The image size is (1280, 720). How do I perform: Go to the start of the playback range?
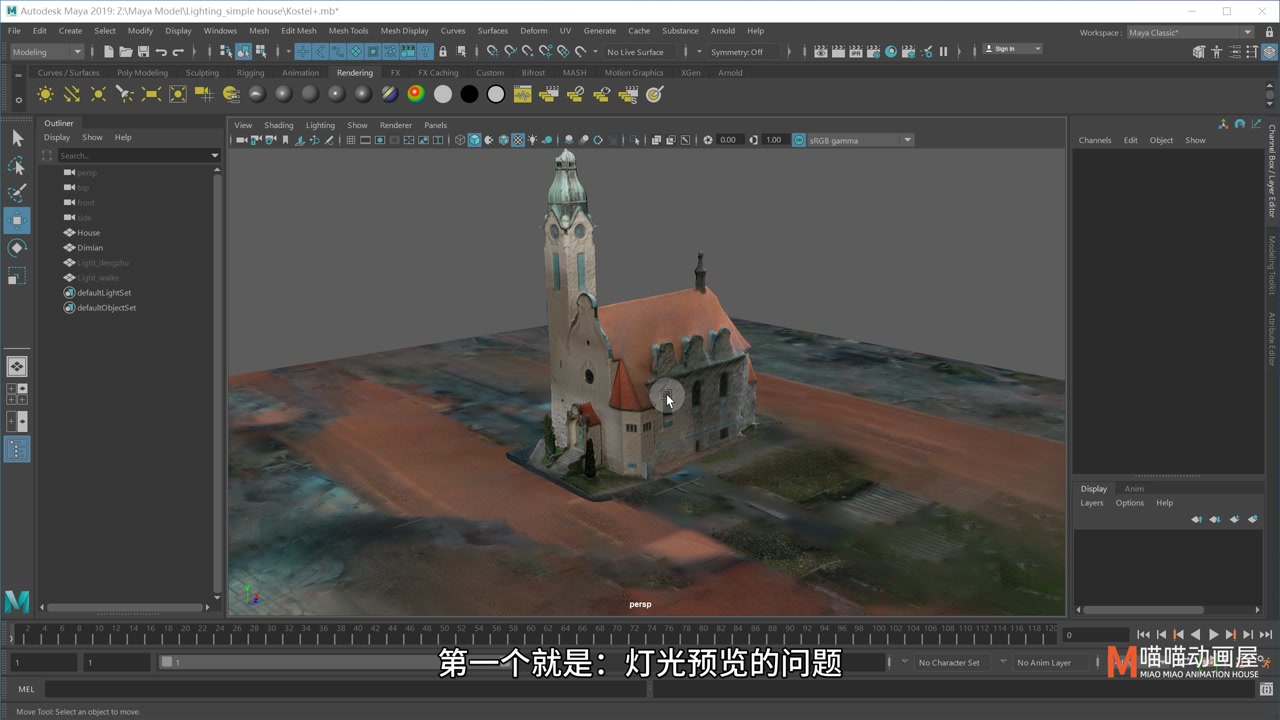pos(1143,634)
